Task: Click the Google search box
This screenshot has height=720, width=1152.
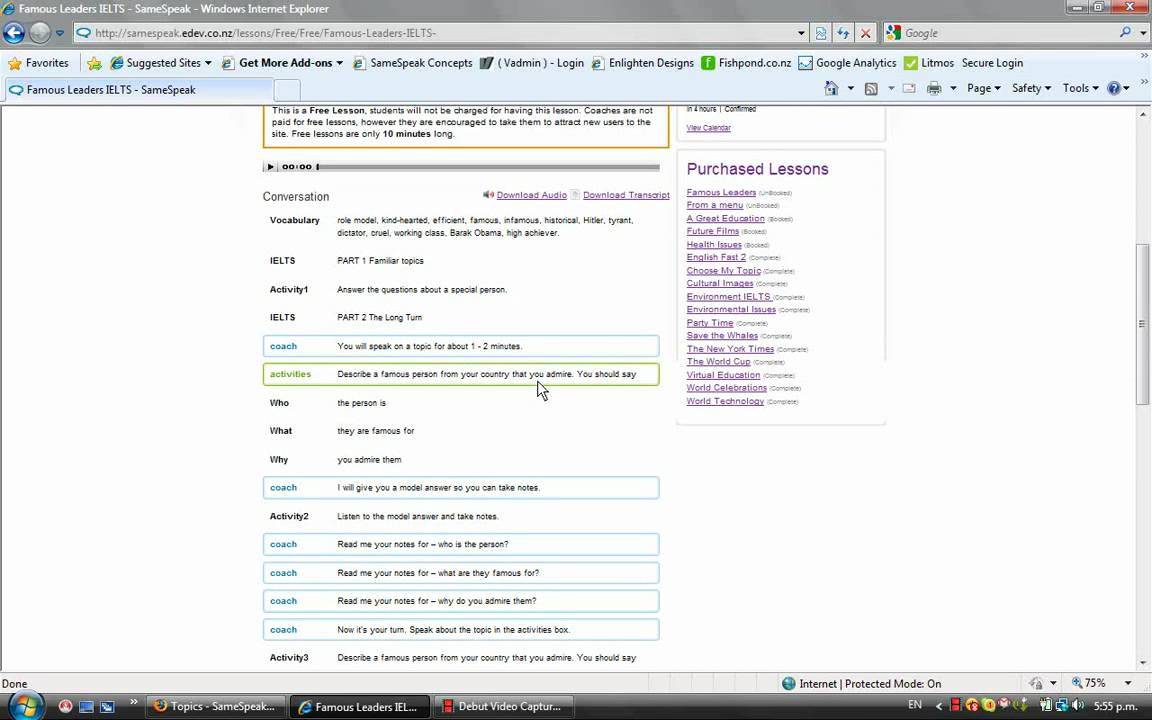Action: click(x=1007, y=33)
